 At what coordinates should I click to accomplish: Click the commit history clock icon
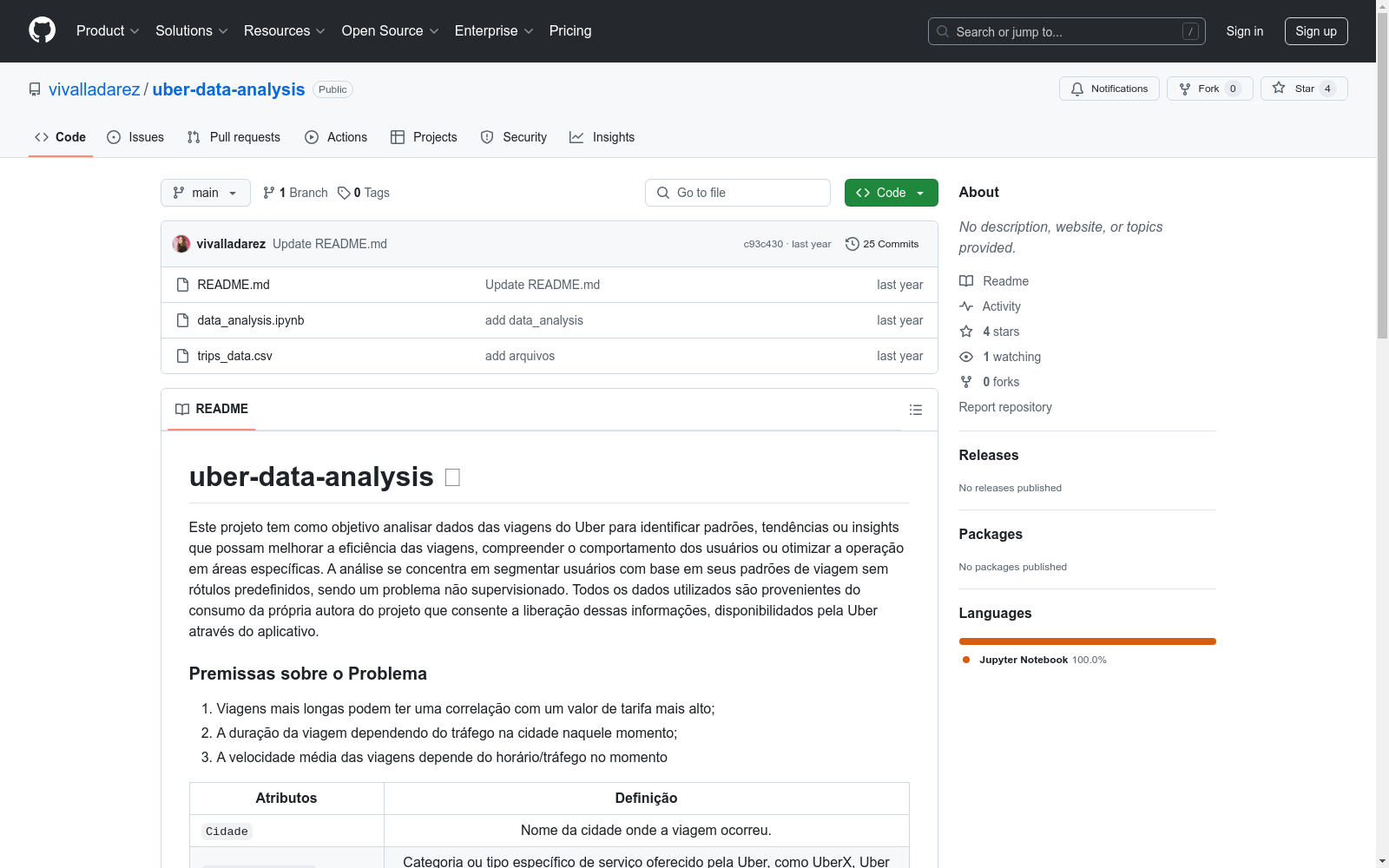[852, 244]
